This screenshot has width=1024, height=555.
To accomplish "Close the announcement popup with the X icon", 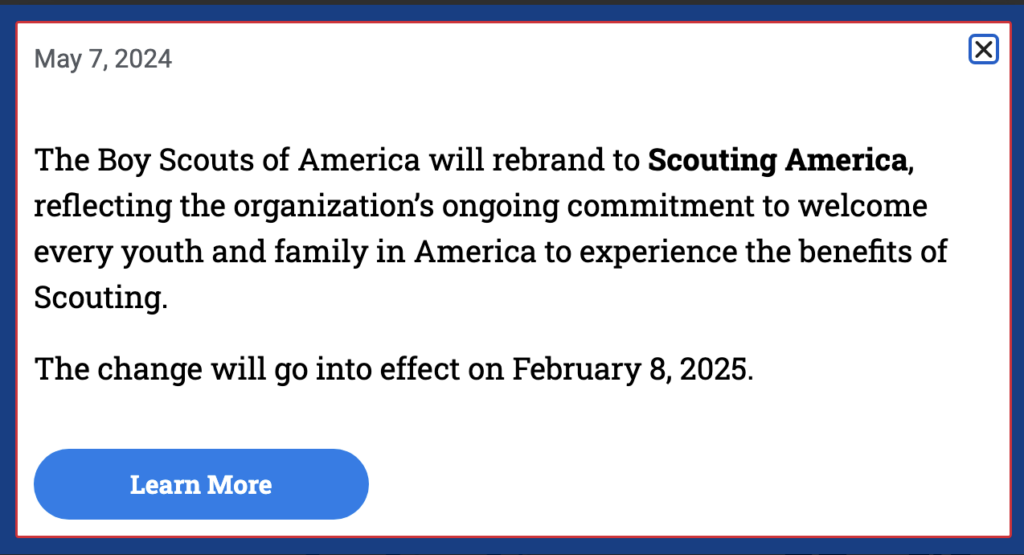I will (x=984, y=49).
